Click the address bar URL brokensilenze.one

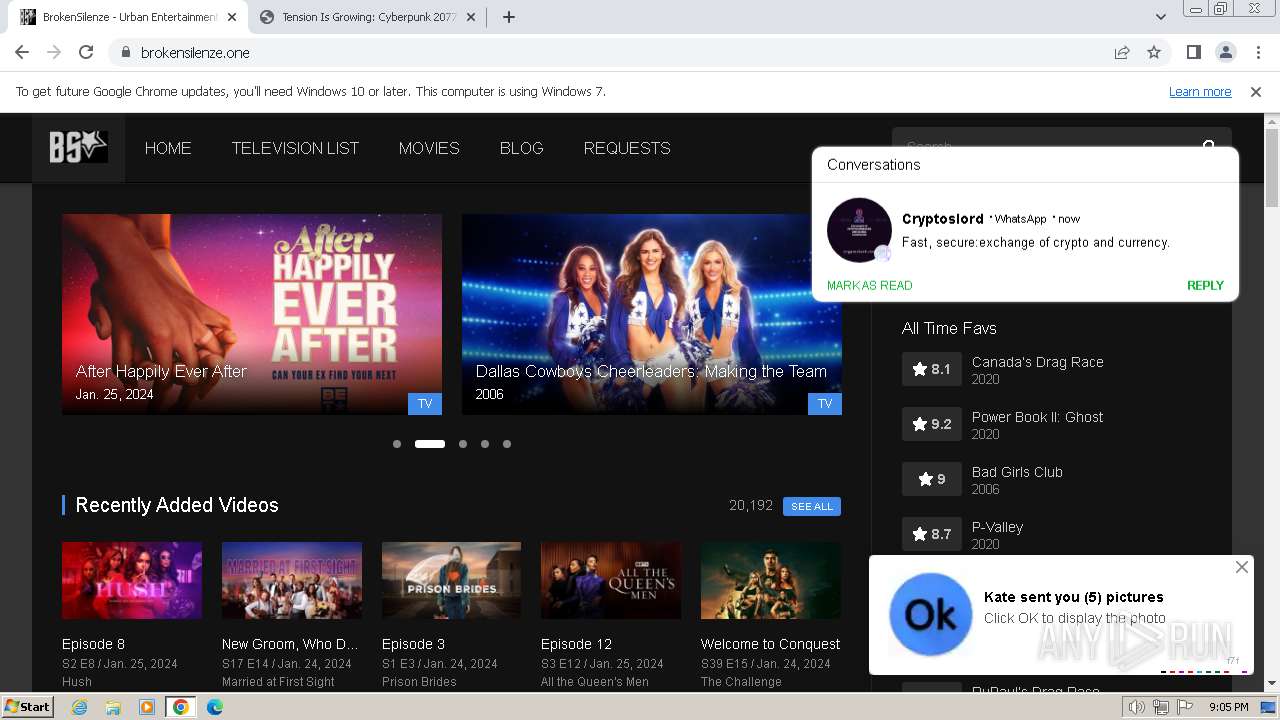pyautogui.click(x=195, y=53)
